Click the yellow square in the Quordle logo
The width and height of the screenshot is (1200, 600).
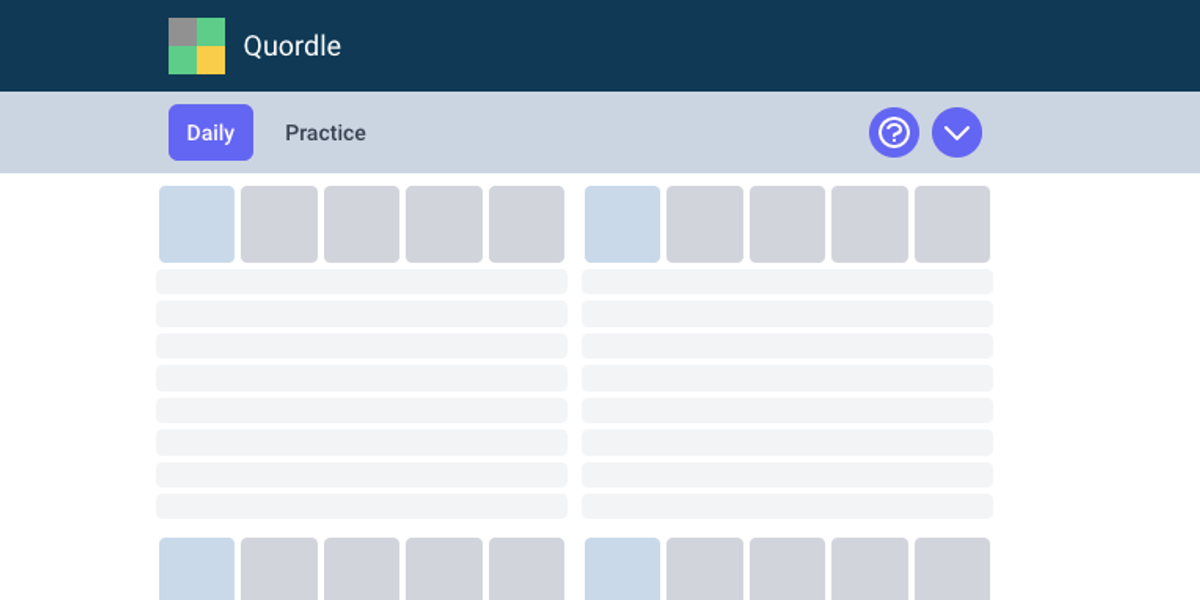211,59
